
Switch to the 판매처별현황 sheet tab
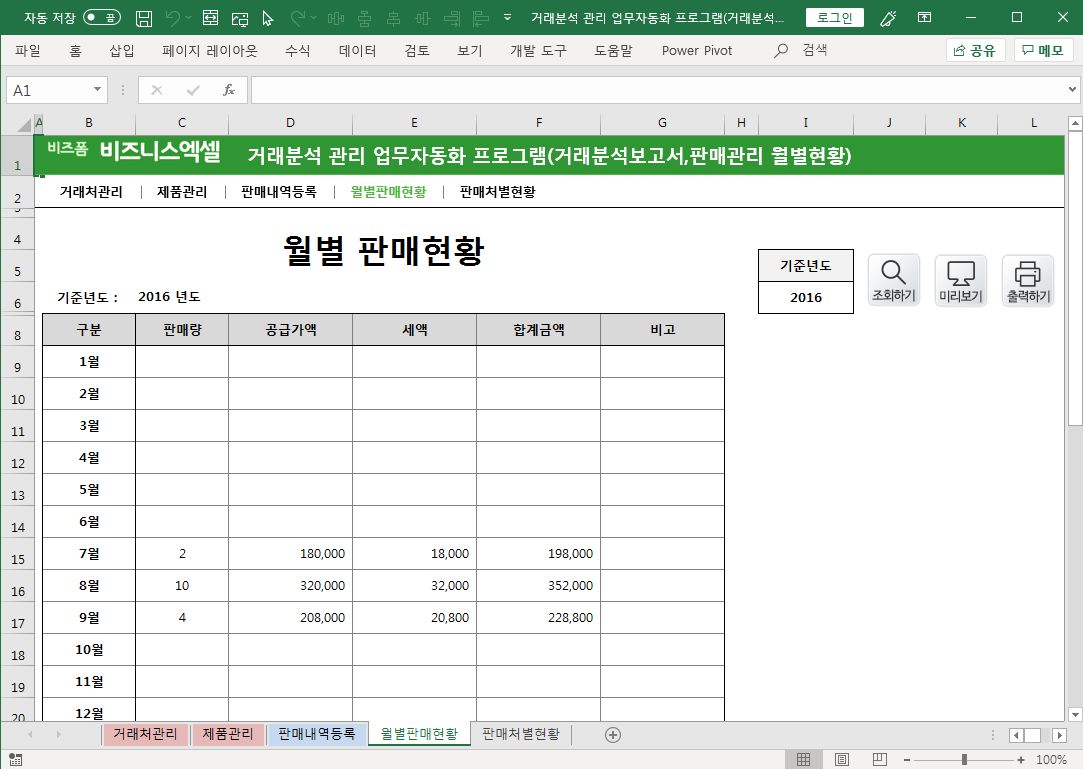click(520, 735)
